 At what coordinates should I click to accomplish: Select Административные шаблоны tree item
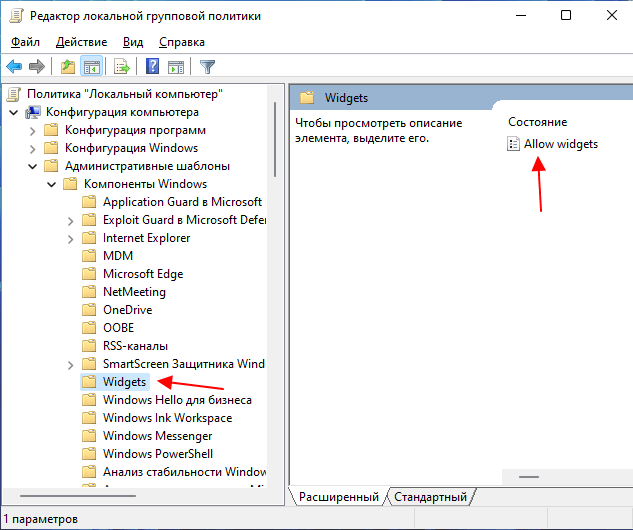147,166
